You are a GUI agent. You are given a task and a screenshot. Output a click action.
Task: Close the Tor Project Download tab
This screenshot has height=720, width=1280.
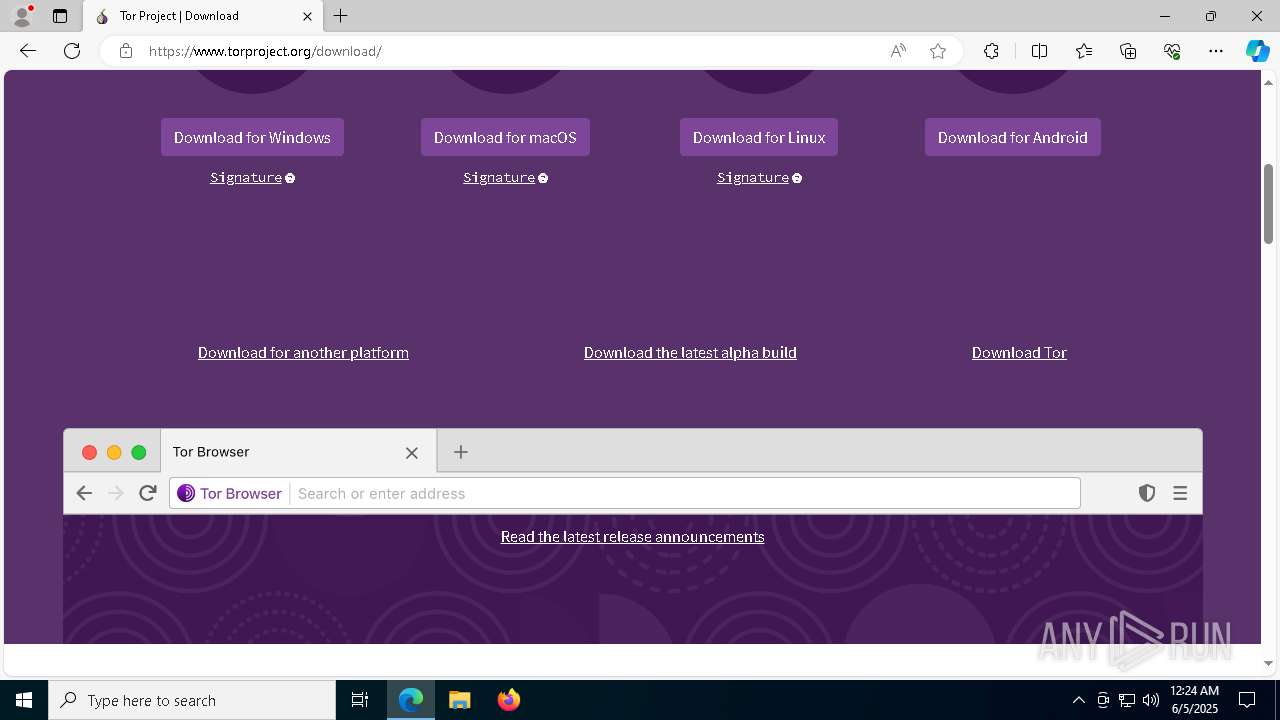[x=307, y=16]
